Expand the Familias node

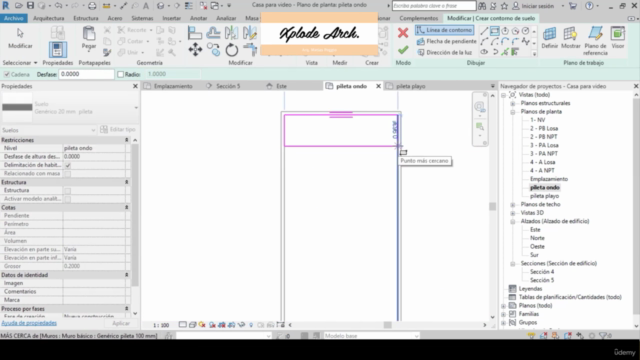[x=503, y=314]
